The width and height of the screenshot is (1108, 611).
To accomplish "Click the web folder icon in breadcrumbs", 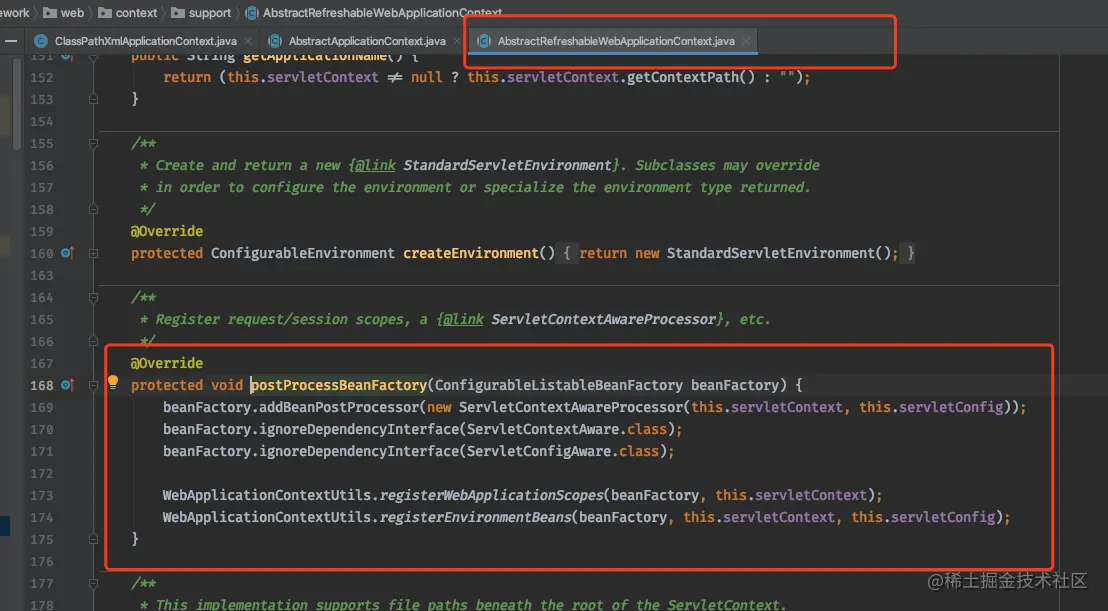I will 50,13.
